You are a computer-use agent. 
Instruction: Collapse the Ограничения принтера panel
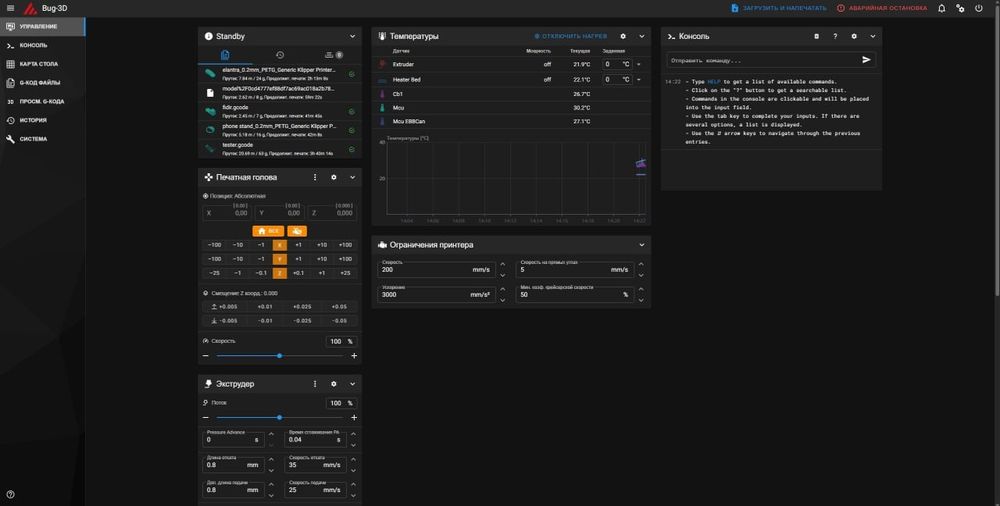[x=642, y=245]
